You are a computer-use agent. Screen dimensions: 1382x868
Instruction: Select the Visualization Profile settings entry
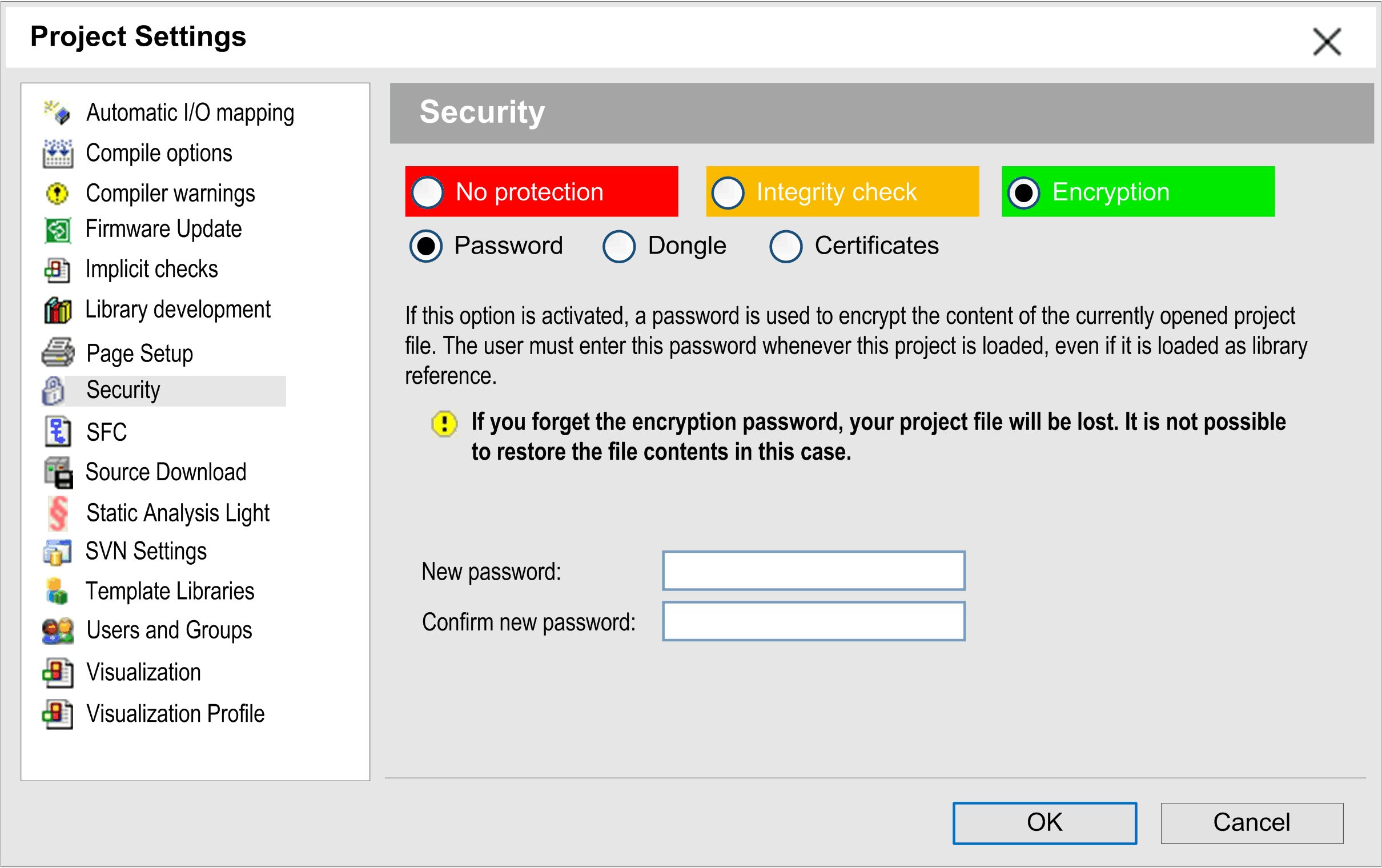175,714
